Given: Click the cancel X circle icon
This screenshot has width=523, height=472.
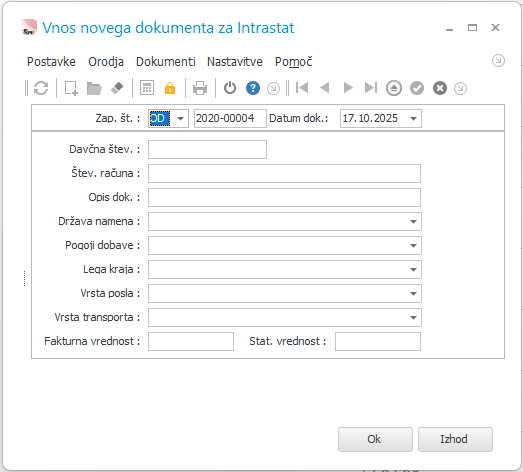Looking at the screenshot, I should tap(440, 88).
